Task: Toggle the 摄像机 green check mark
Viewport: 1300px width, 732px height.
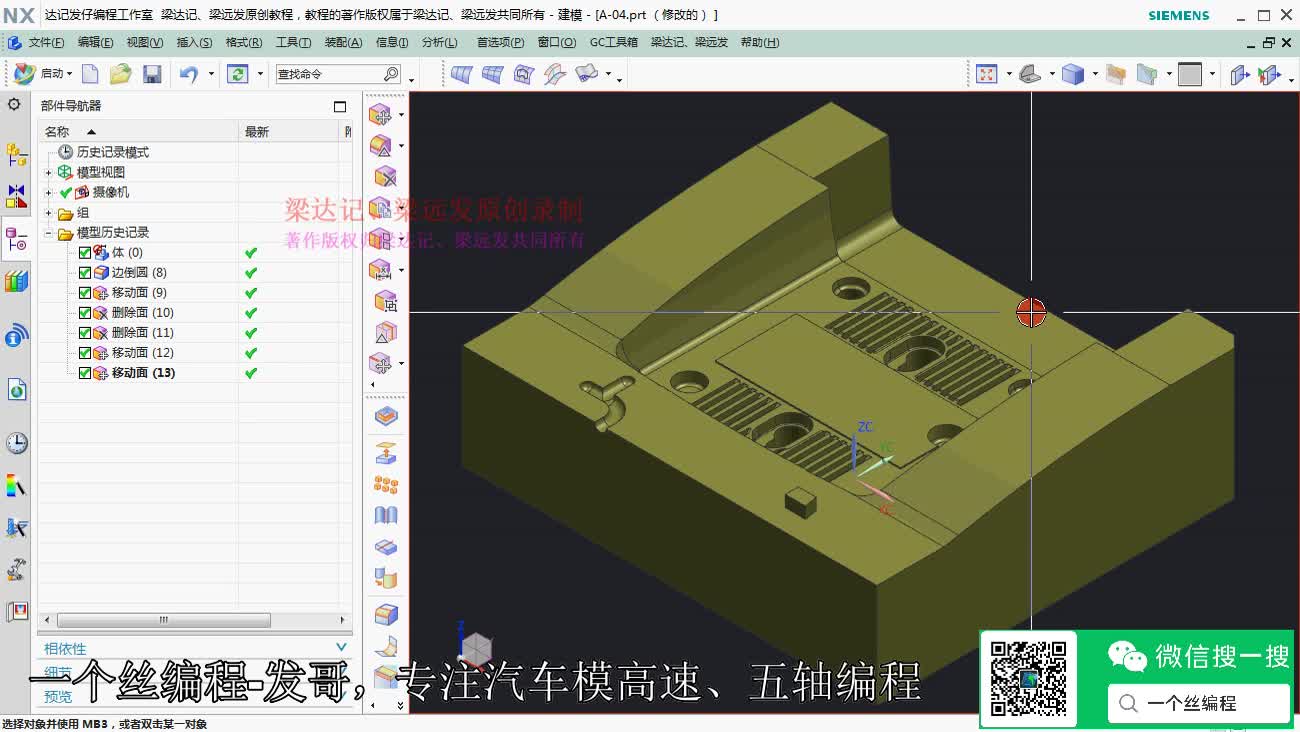Action: click(66, 192)
